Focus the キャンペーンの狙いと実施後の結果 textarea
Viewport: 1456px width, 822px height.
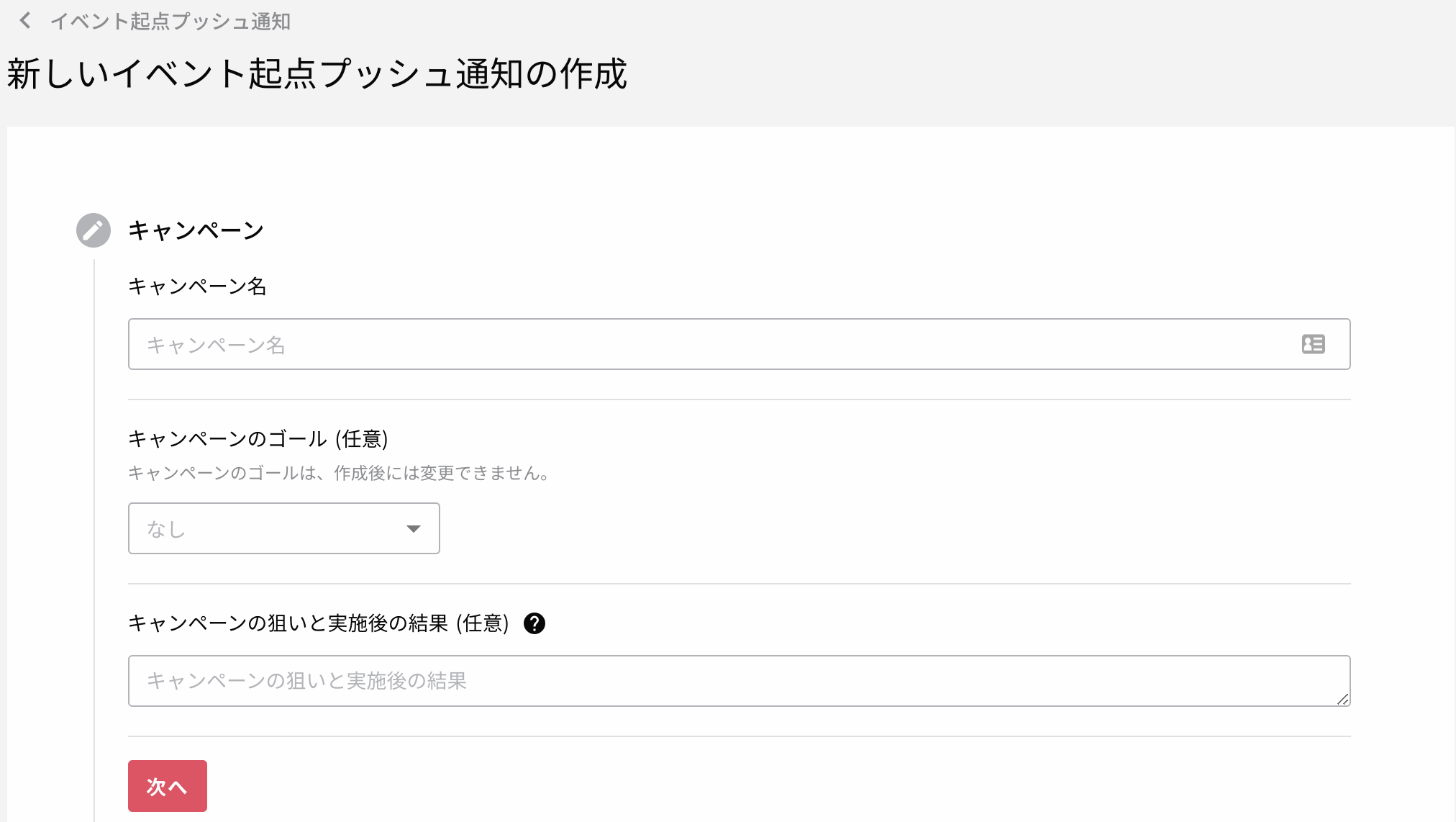click(739, 681)
